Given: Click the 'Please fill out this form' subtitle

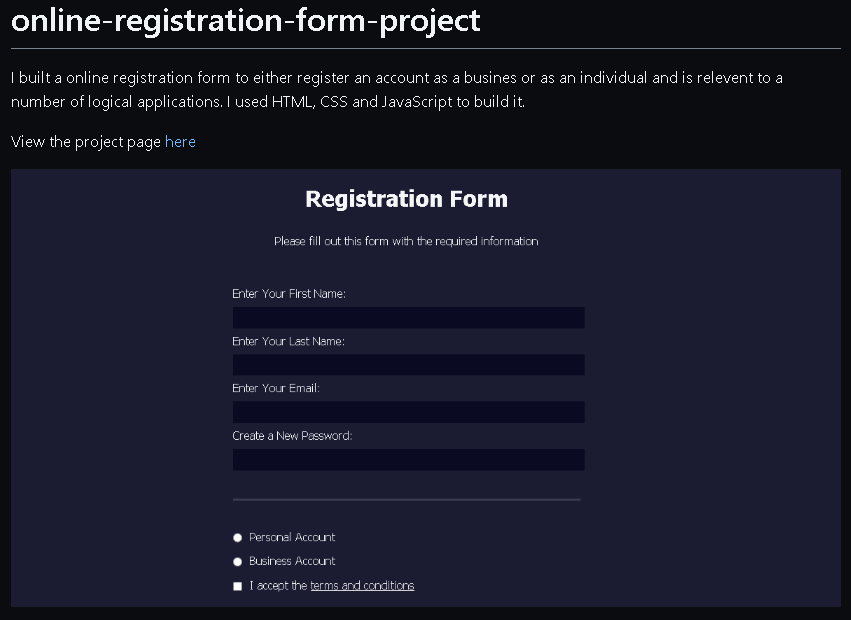Looking at the screenshot, I should point(406,242).
